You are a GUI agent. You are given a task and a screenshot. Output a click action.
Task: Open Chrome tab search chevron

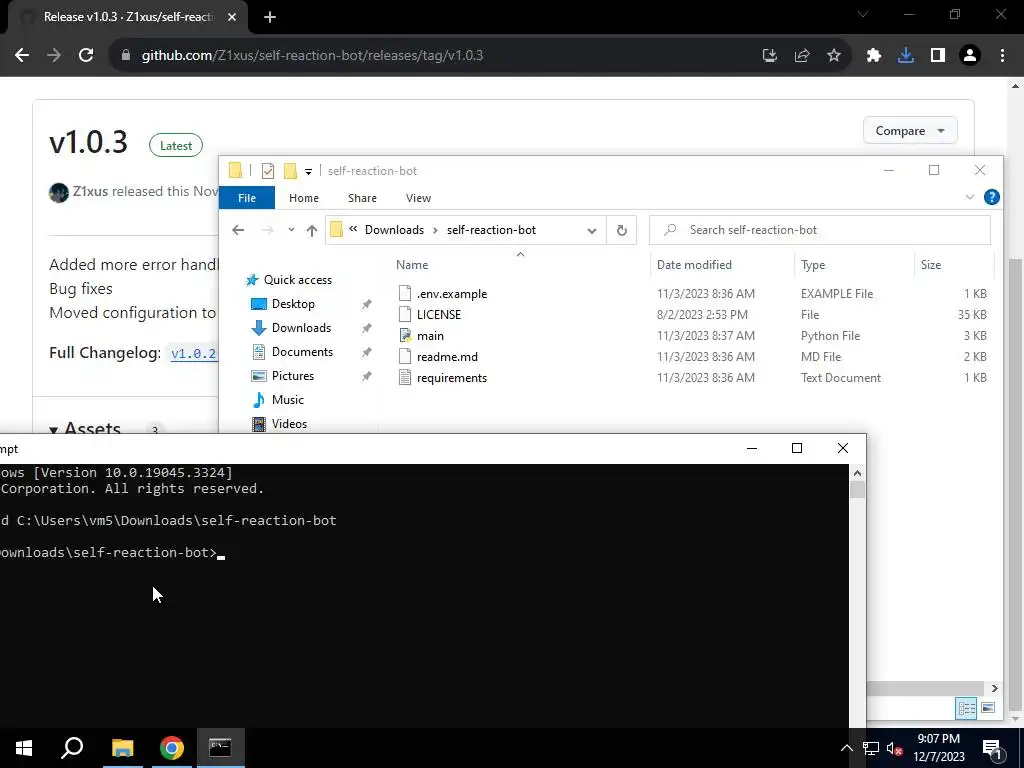863,14
